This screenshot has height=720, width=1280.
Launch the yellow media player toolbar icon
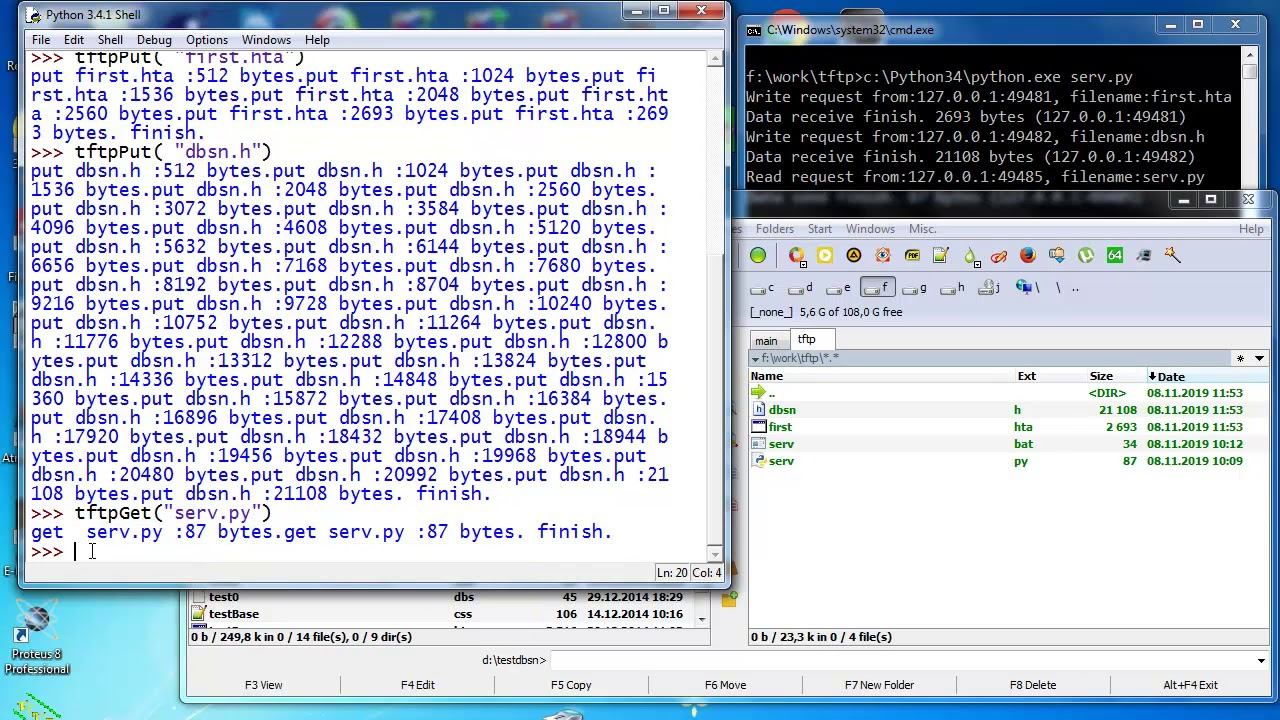pyautogui.click(x=825, y=256)
